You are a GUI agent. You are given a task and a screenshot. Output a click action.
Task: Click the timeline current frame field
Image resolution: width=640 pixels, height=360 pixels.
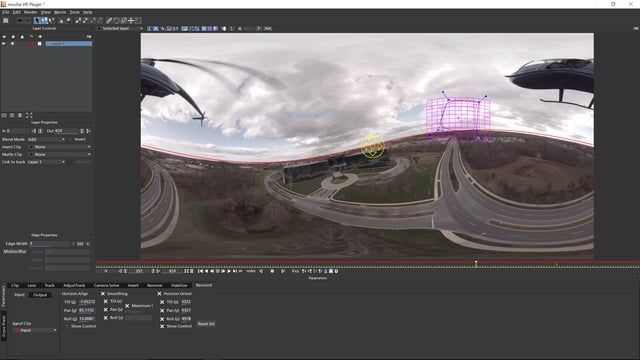click(139, 271)
